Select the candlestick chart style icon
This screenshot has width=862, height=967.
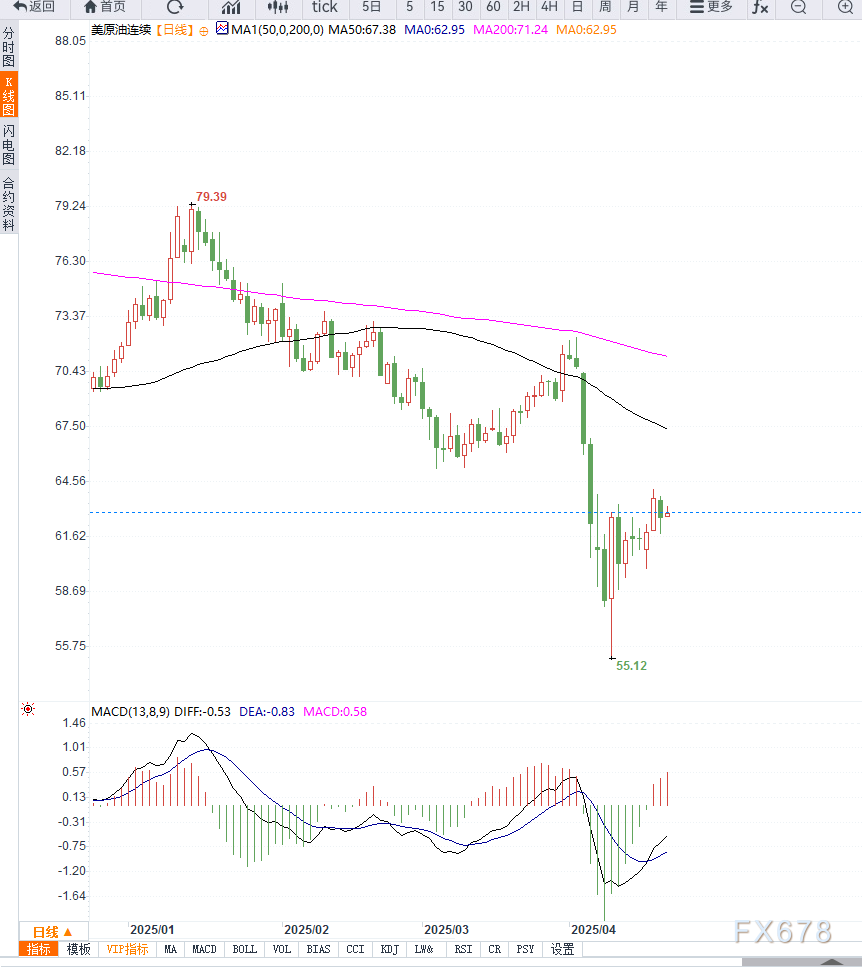coord(278,7)
